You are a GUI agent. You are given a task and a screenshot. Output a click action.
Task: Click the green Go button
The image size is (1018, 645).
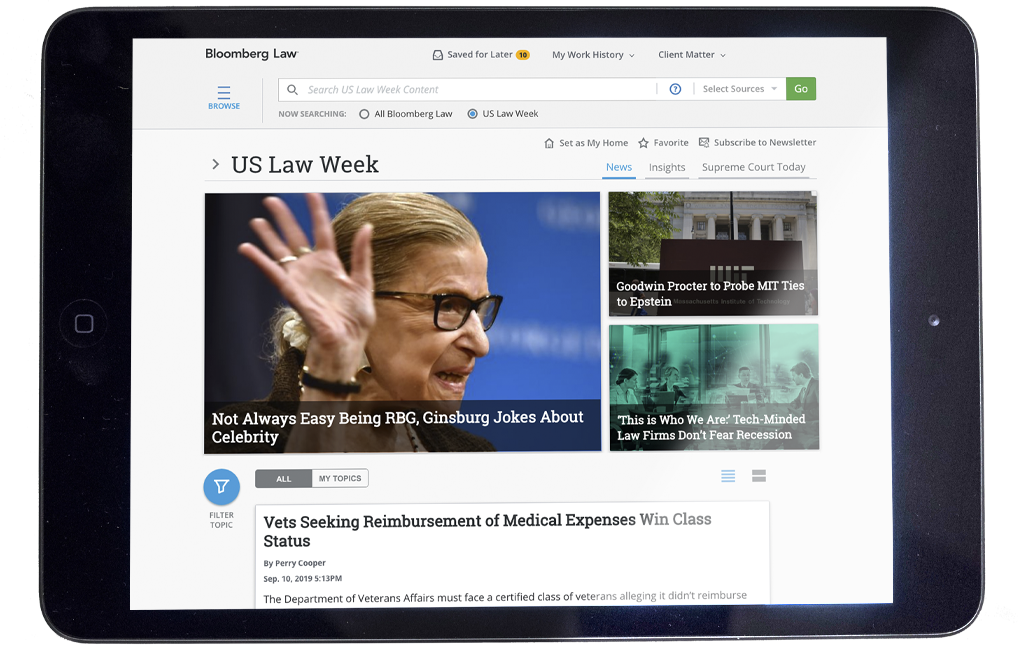801,89
